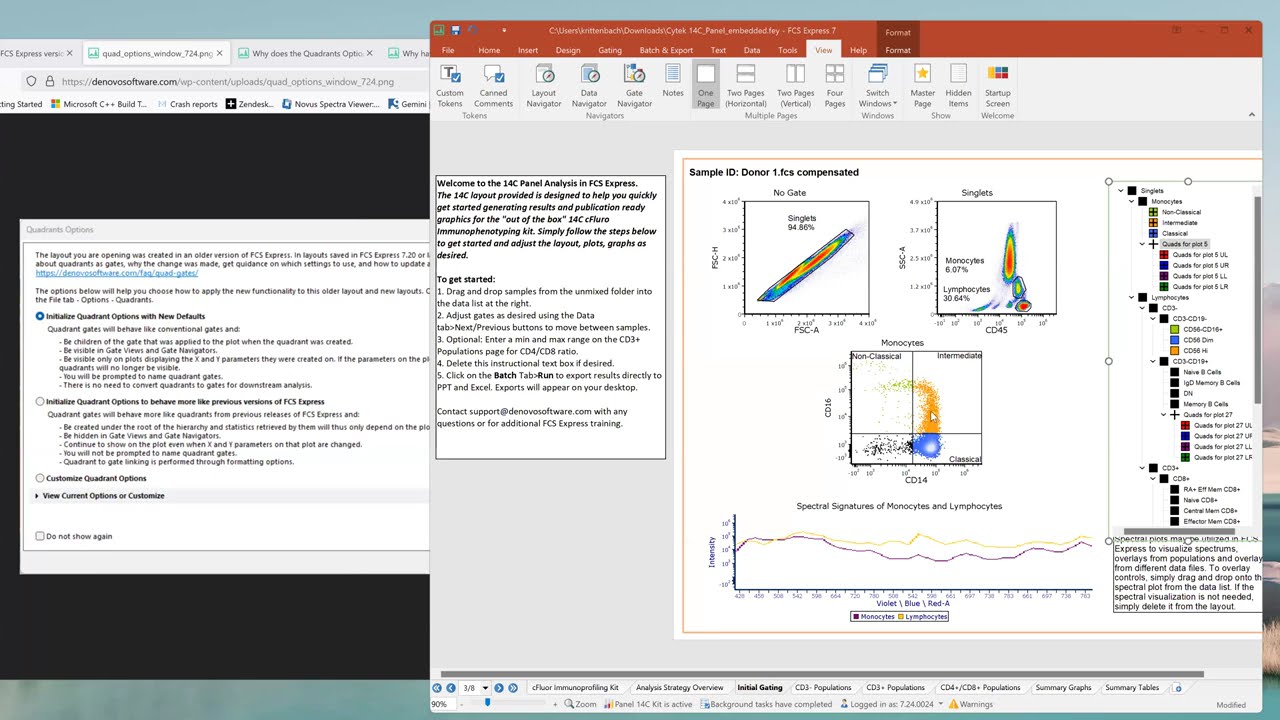Collapse the Singlets tree node
This screenshot has height=720, width=1280.
coord(1120,190)
